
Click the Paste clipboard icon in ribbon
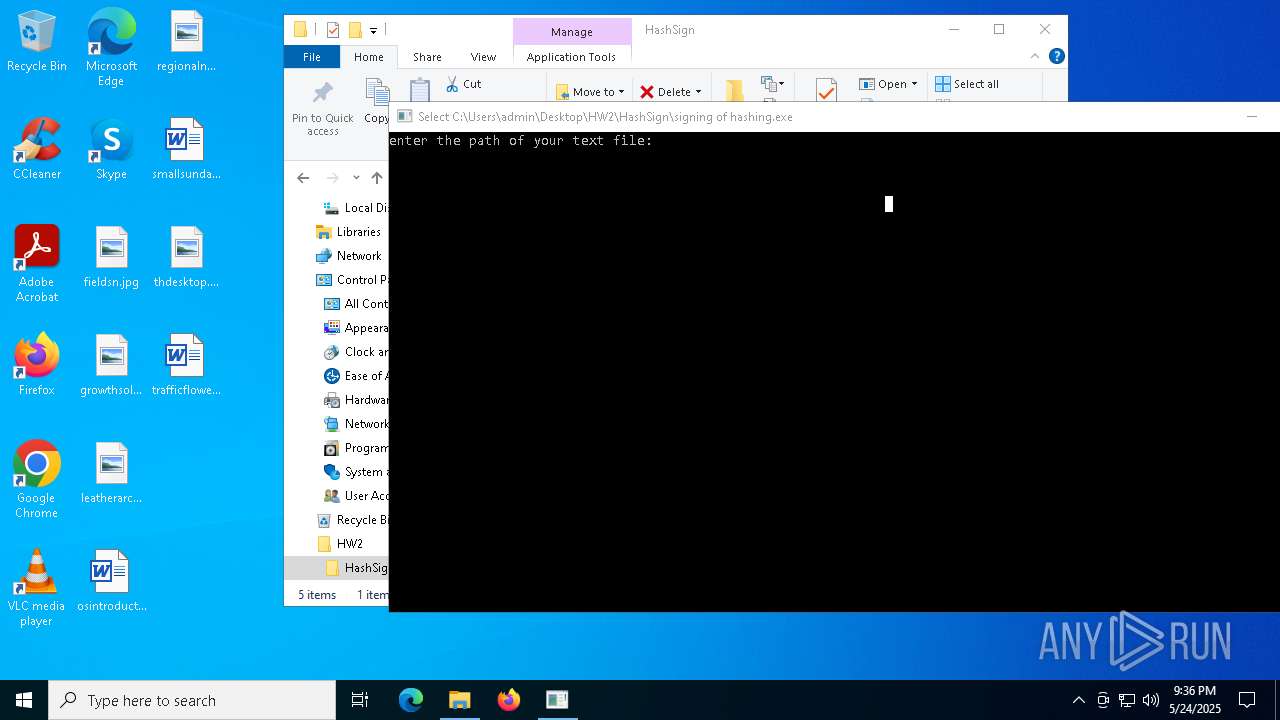coord(420,90)
